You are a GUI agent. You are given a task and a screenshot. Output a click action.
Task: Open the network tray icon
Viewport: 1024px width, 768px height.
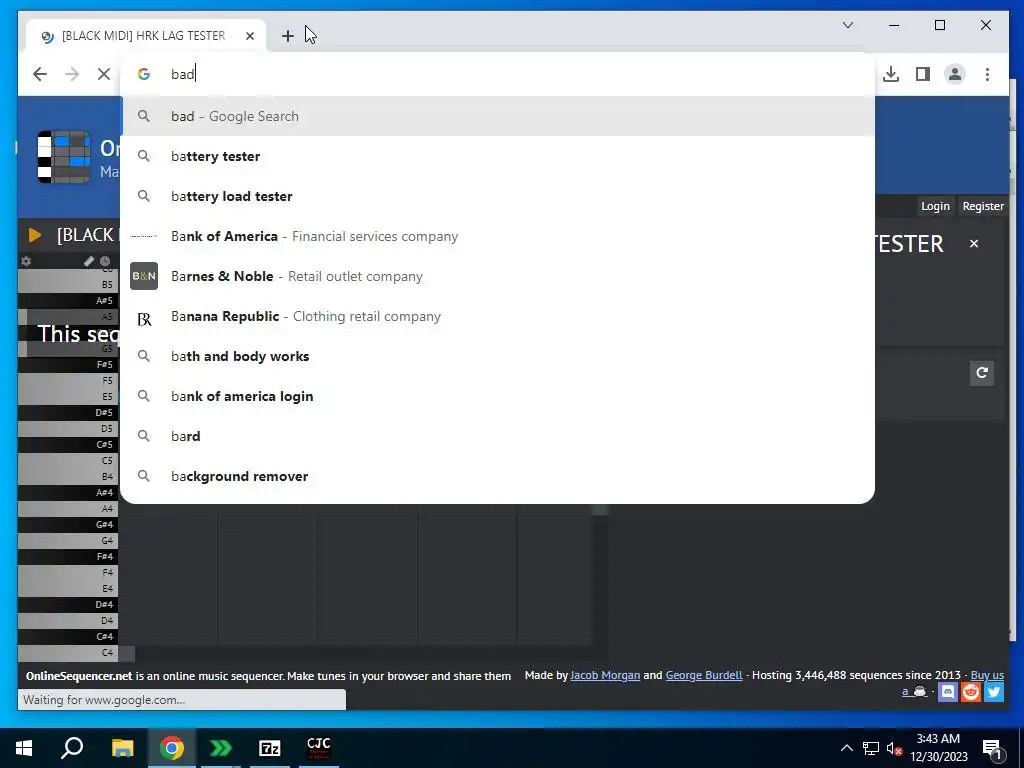click(871, 748)
